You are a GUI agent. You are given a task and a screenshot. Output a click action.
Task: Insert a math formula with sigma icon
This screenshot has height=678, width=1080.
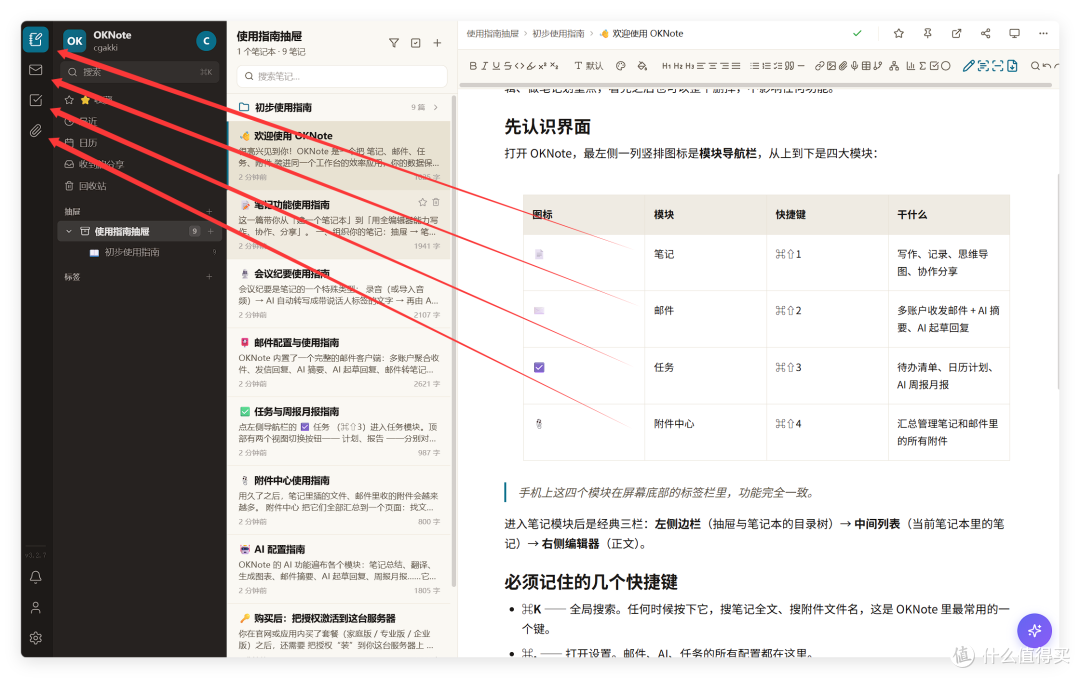922,66
